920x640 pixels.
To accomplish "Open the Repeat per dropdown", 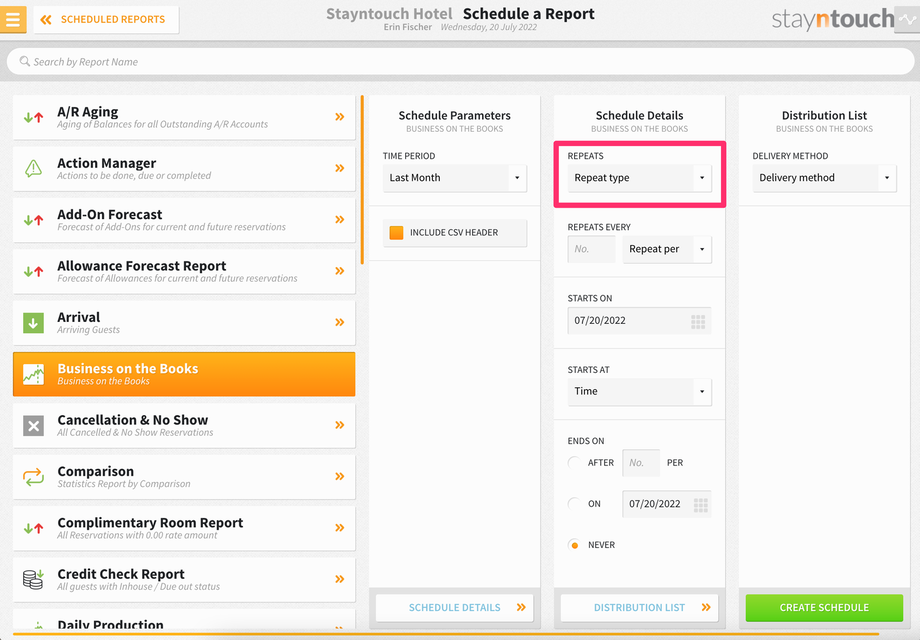I will tap(667, 249).
